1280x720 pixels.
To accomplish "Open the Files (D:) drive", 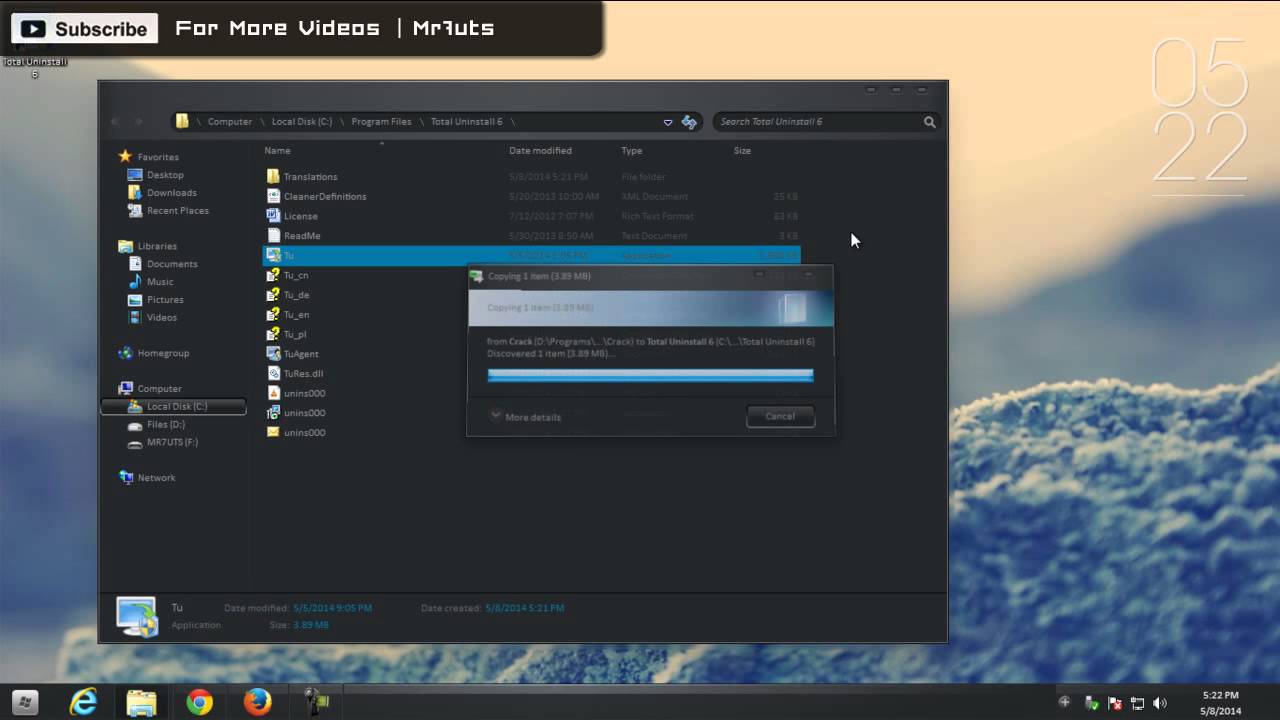I will click(x=157, y=425).
